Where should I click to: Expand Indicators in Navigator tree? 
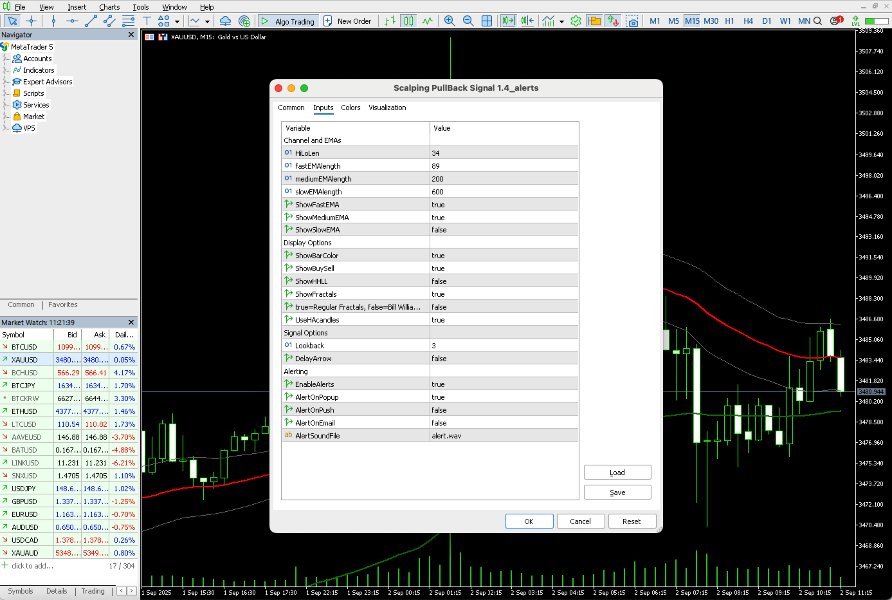tap(6, 70)
